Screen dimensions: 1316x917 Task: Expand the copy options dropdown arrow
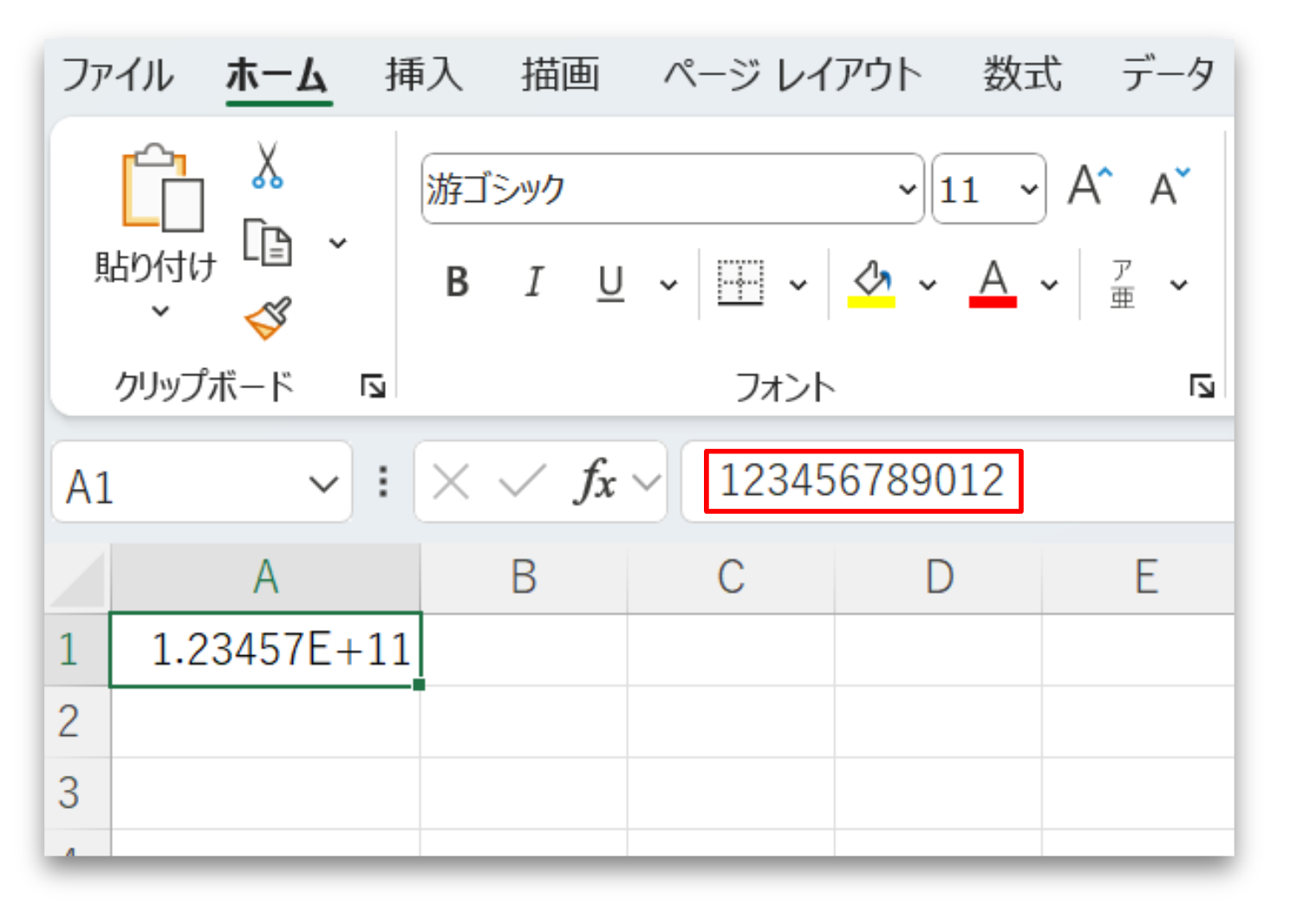click(338, 244)
